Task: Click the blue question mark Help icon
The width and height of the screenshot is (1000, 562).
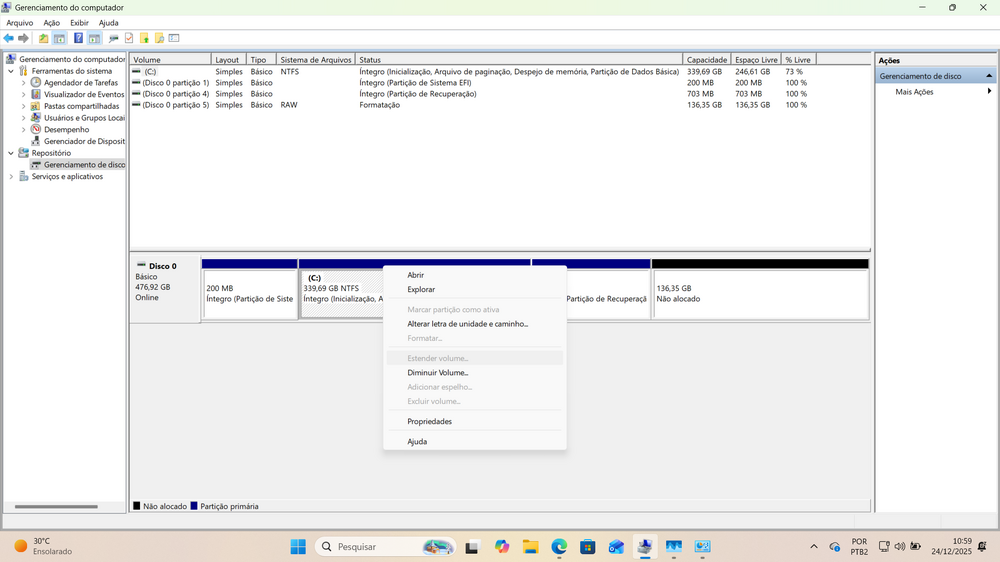Action: (x=78, y=38)
